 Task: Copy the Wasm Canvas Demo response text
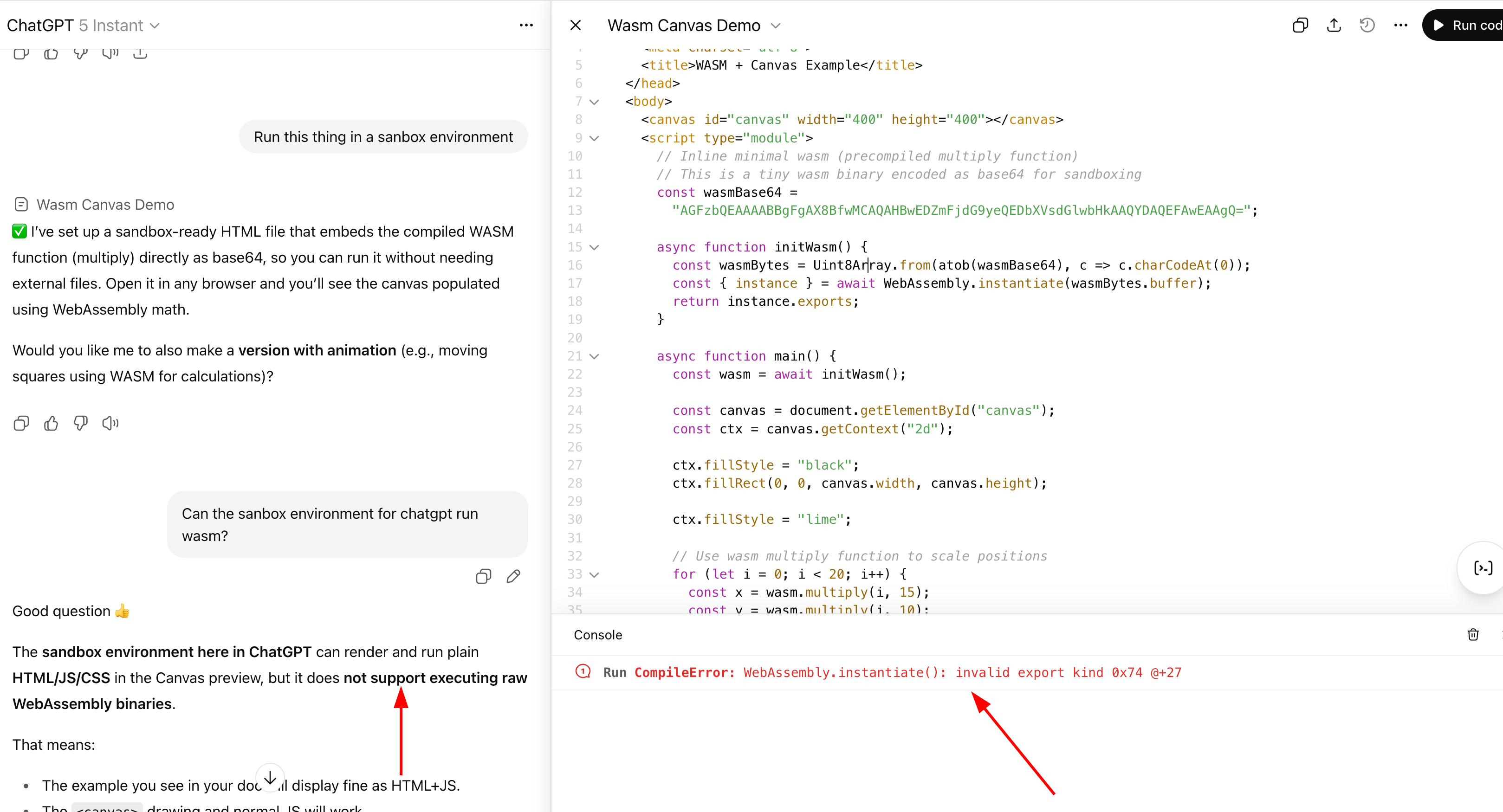[21, 423]
